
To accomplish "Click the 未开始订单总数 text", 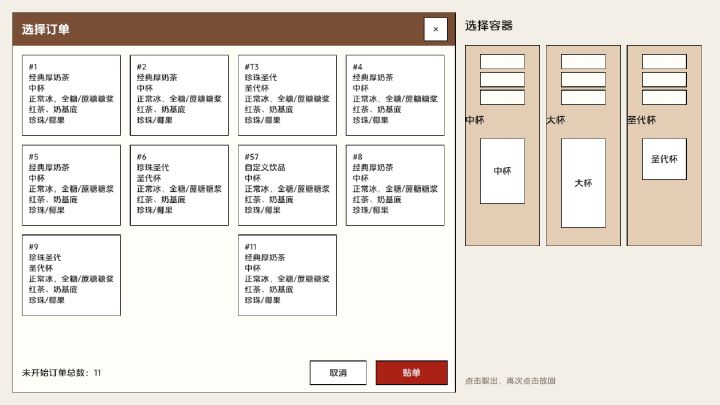I will pos(62,372).
